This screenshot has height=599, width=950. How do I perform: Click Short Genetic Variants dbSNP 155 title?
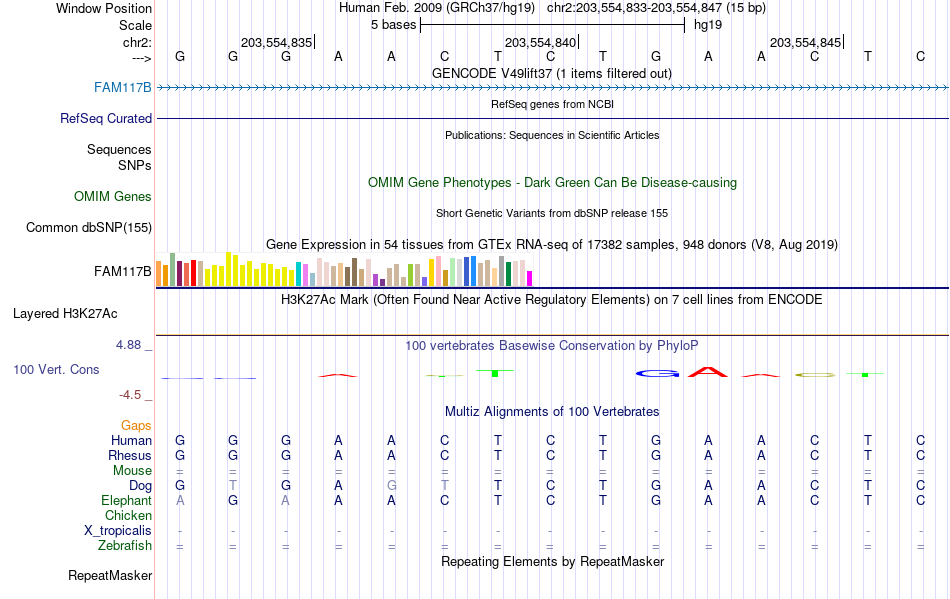tap(552, 213)
